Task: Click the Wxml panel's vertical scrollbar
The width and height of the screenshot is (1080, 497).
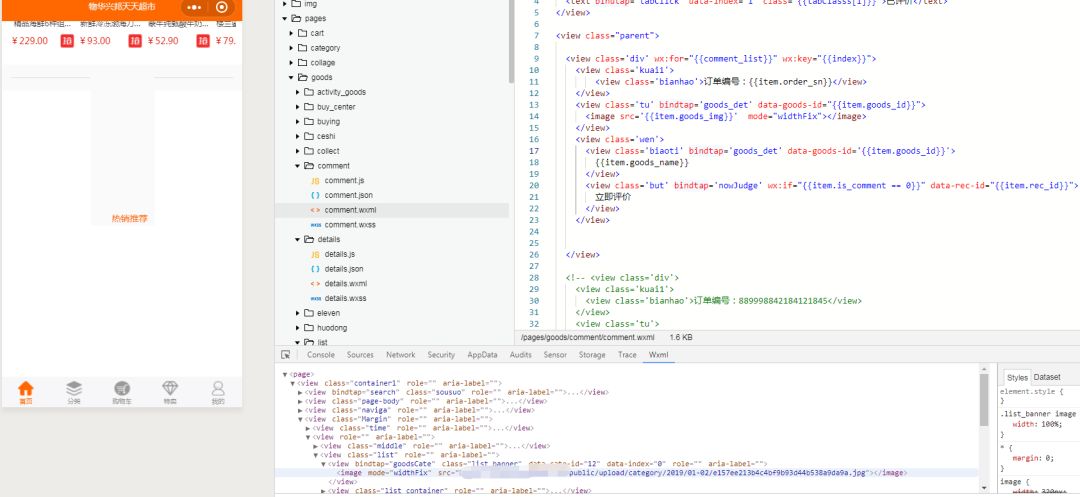Action: pos(984,399)
